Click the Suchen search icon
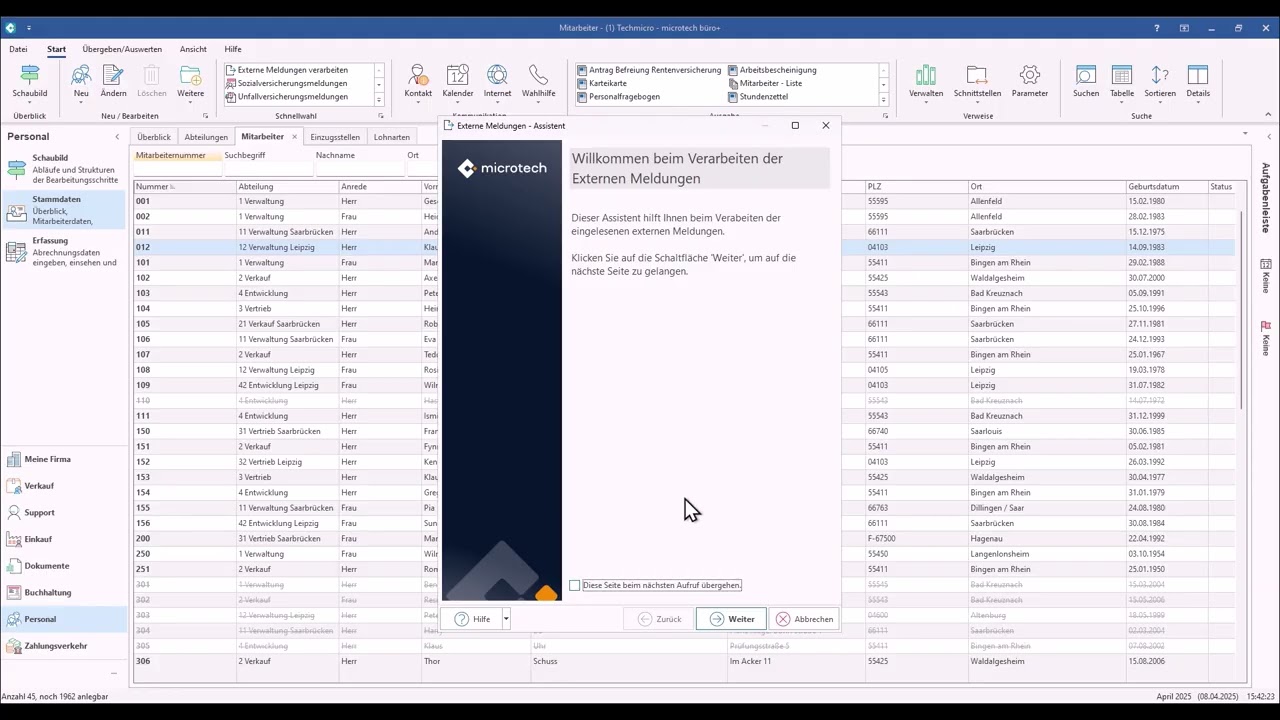 tap(1086, 82)
